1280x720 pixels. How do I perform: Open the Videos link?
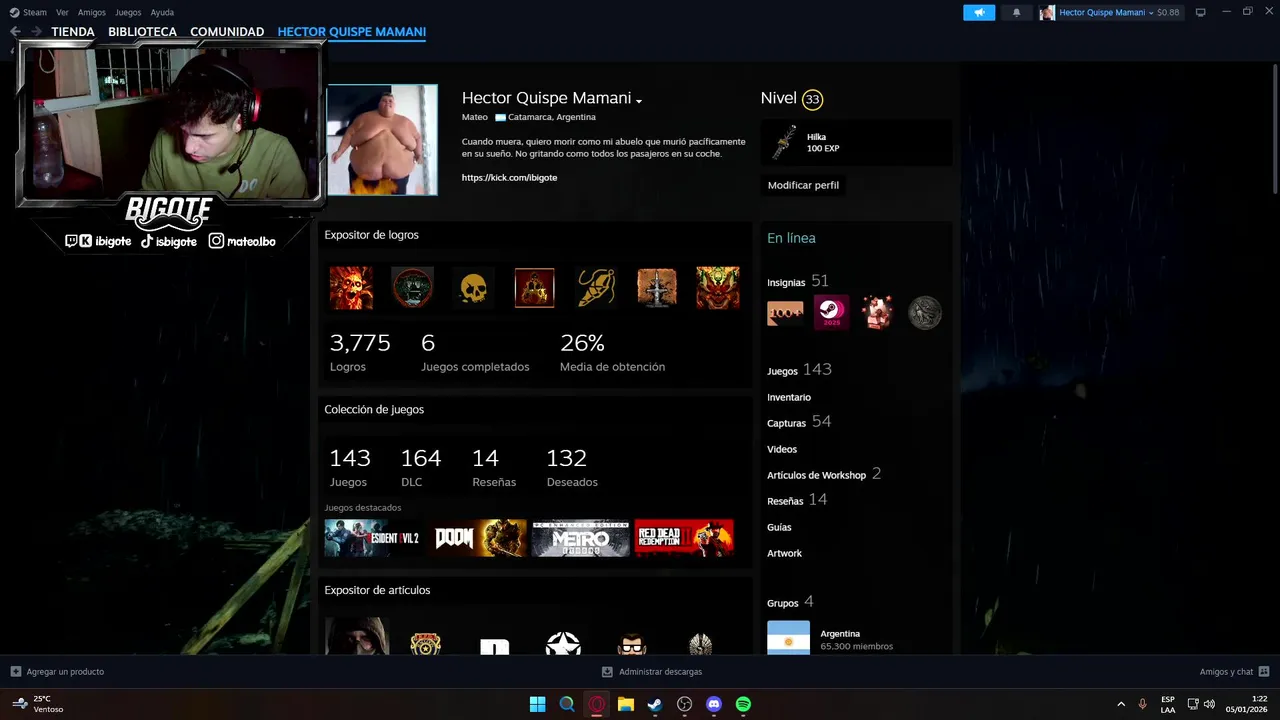782,449
